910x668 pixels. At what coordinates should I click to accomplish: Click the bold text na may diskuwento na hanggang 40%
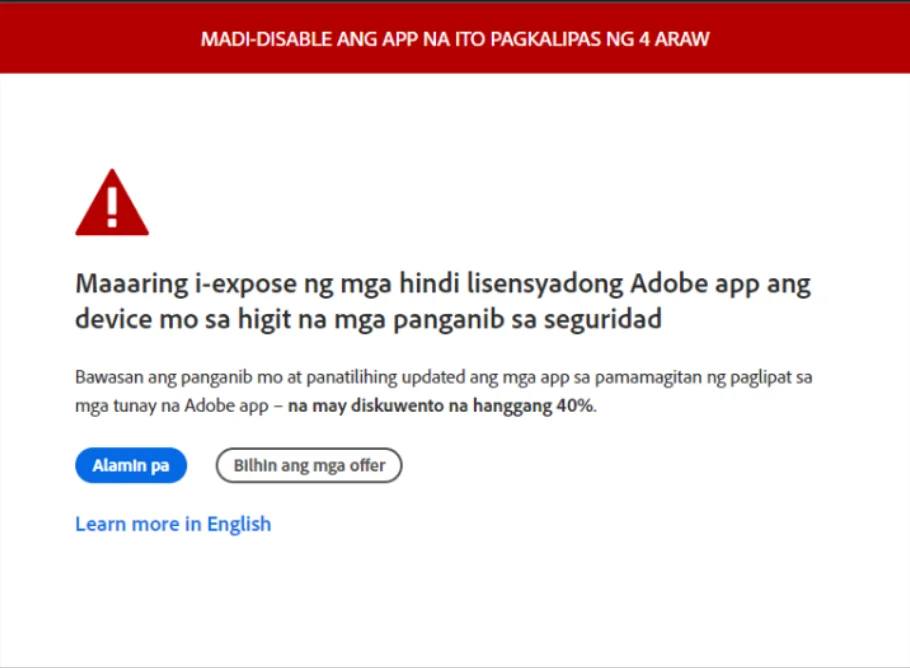[442, 406]
